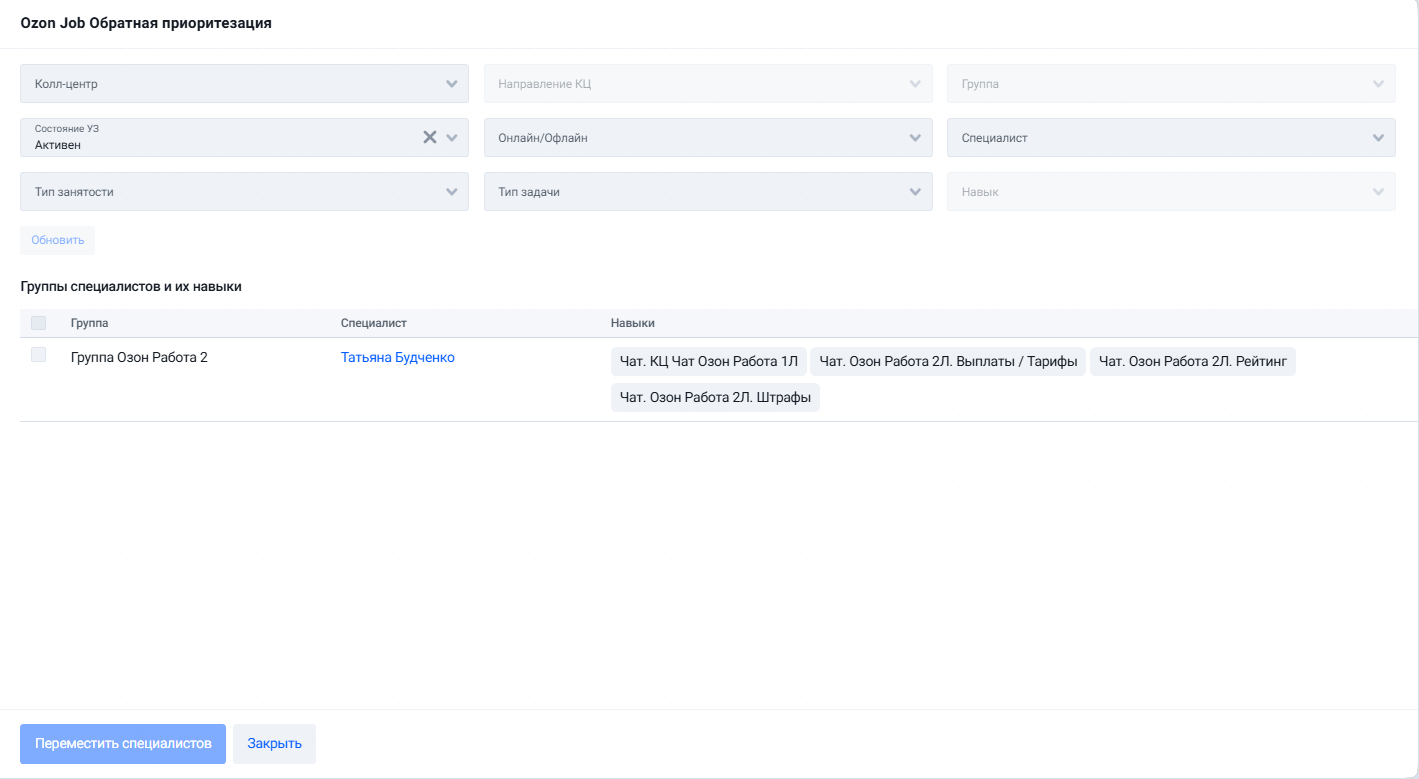Click the Активен value in Состояние УЗ
The width and height of the screenshot is (1419, 779).
58,145
